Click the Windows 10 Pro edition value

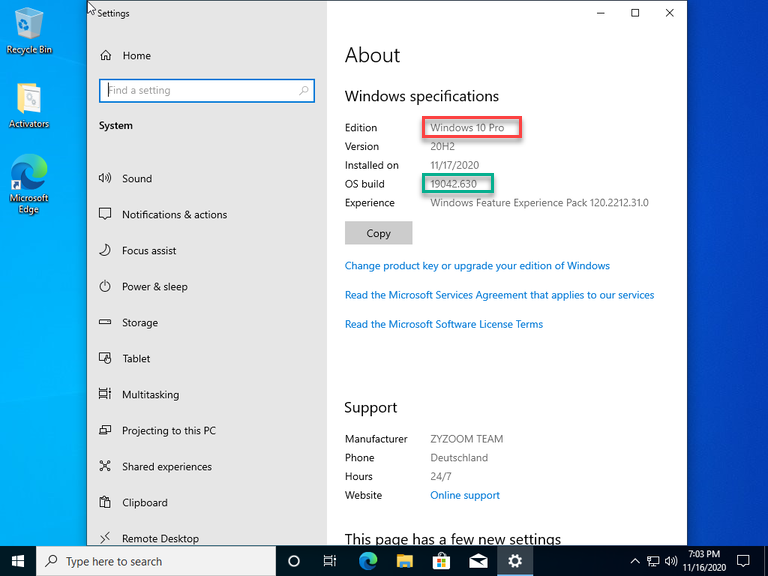tap(467, 127)
